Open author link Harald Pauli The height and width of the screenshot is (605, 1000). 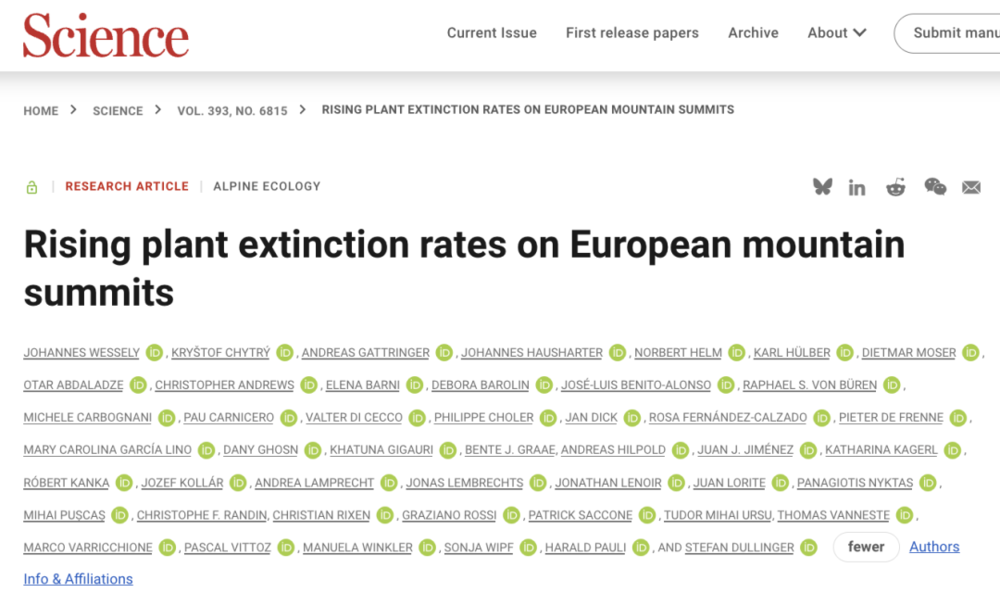coord(585,548)
